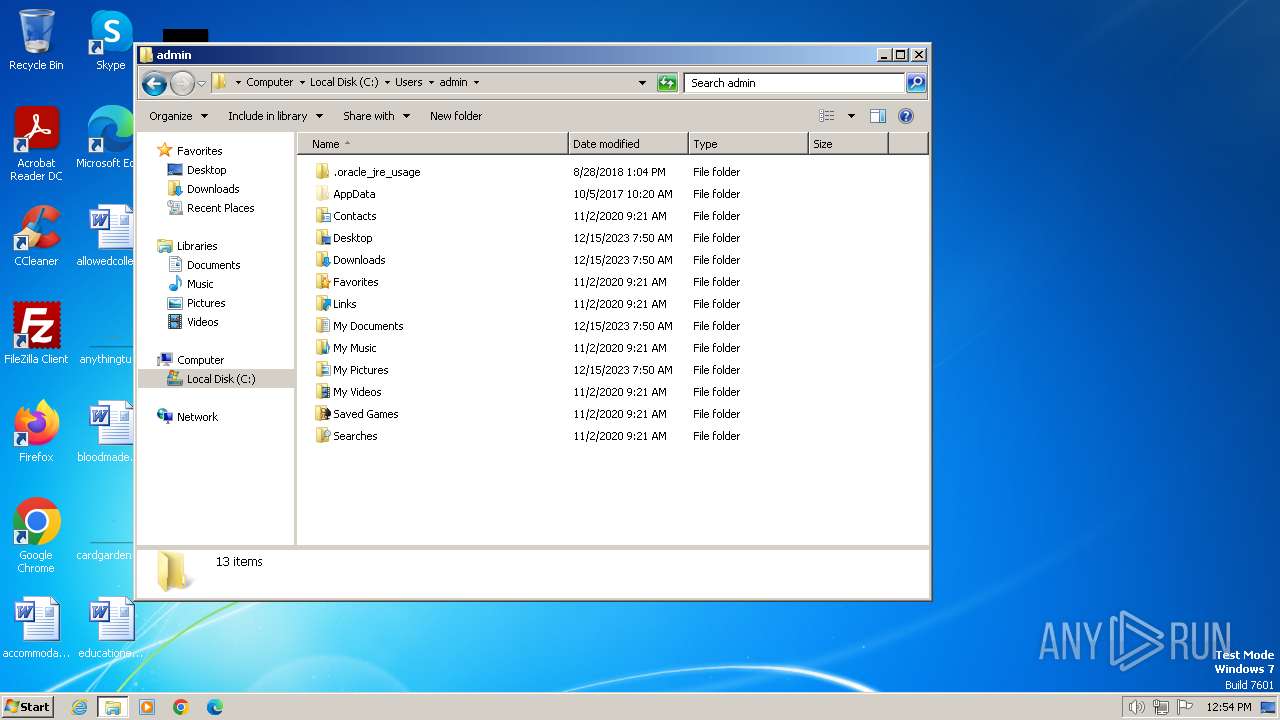Image resolution: width=1280 pixels, height=720 pixels.
Task: Click the volume speaker tray icon
Action: point(1136,707)
